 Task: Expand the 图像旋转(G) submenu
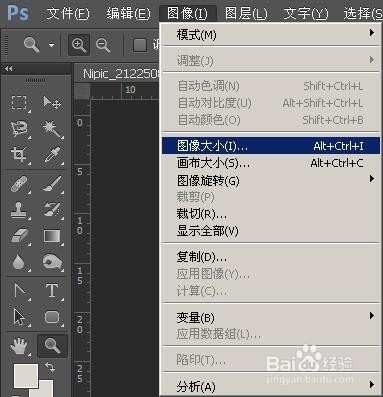point(271,180)
